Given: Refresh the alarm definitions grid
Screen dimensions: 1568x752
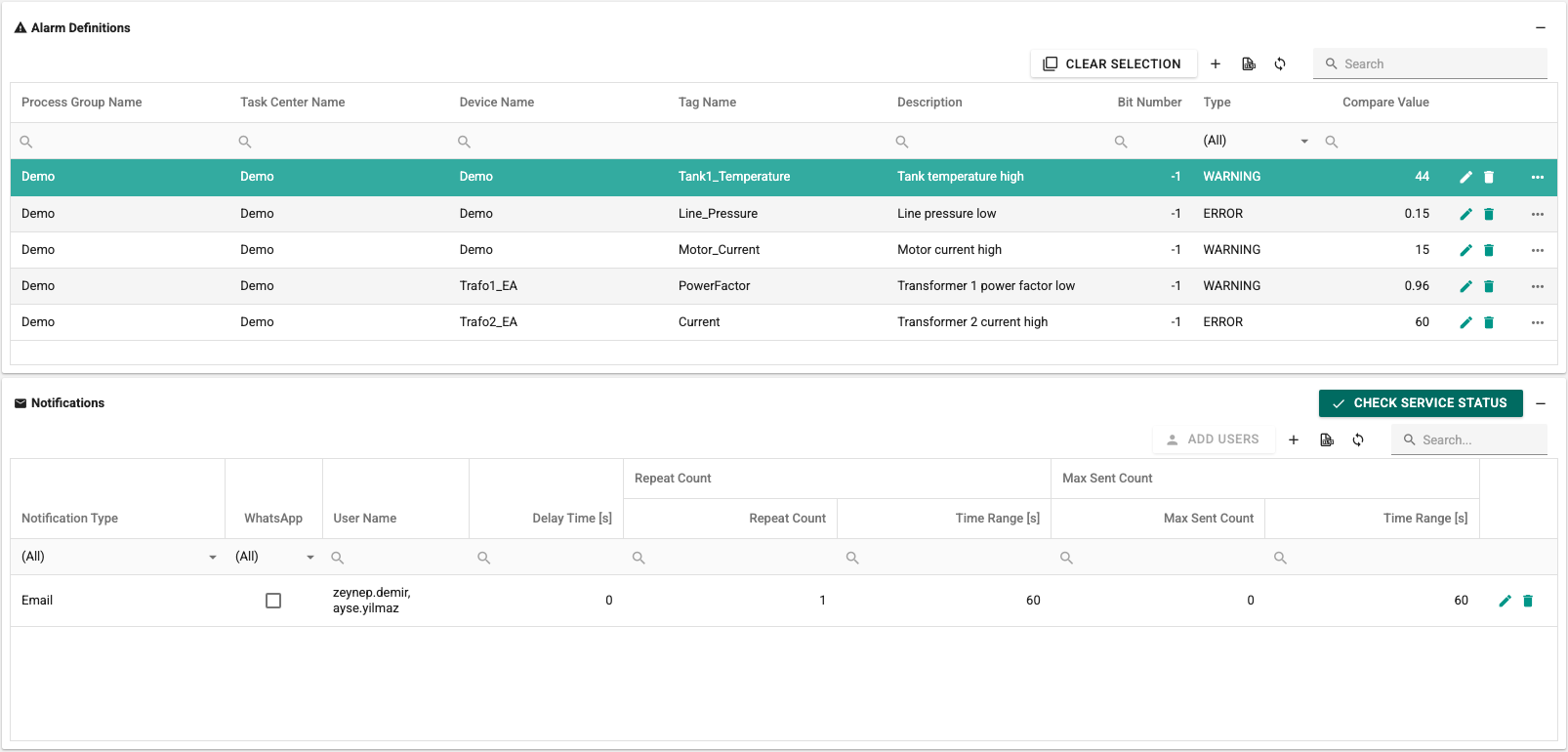Looking at the screenshot, I should 1280,63.
